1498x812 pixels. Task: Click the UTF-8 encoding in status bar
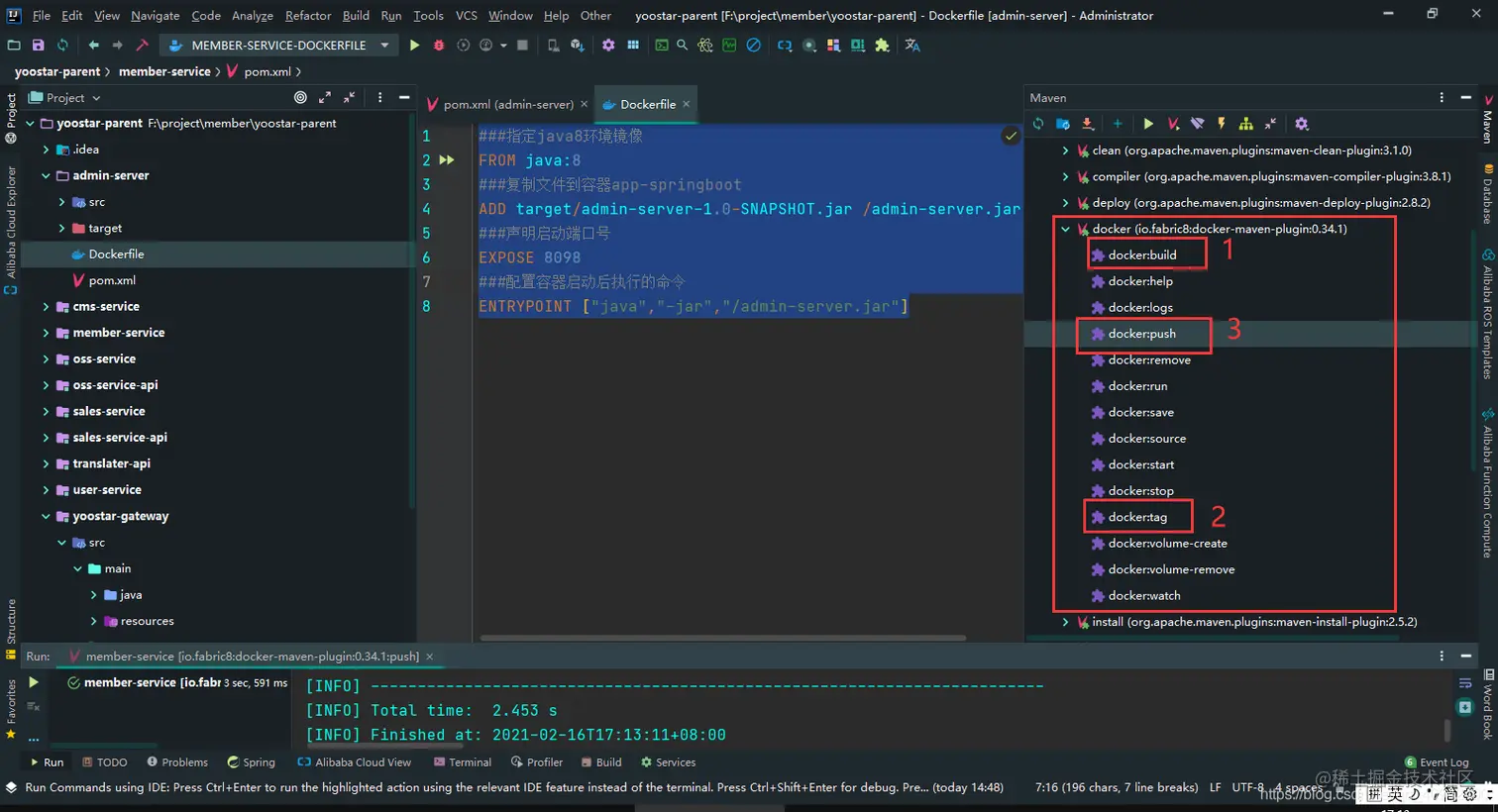[x=1247, y=787]
